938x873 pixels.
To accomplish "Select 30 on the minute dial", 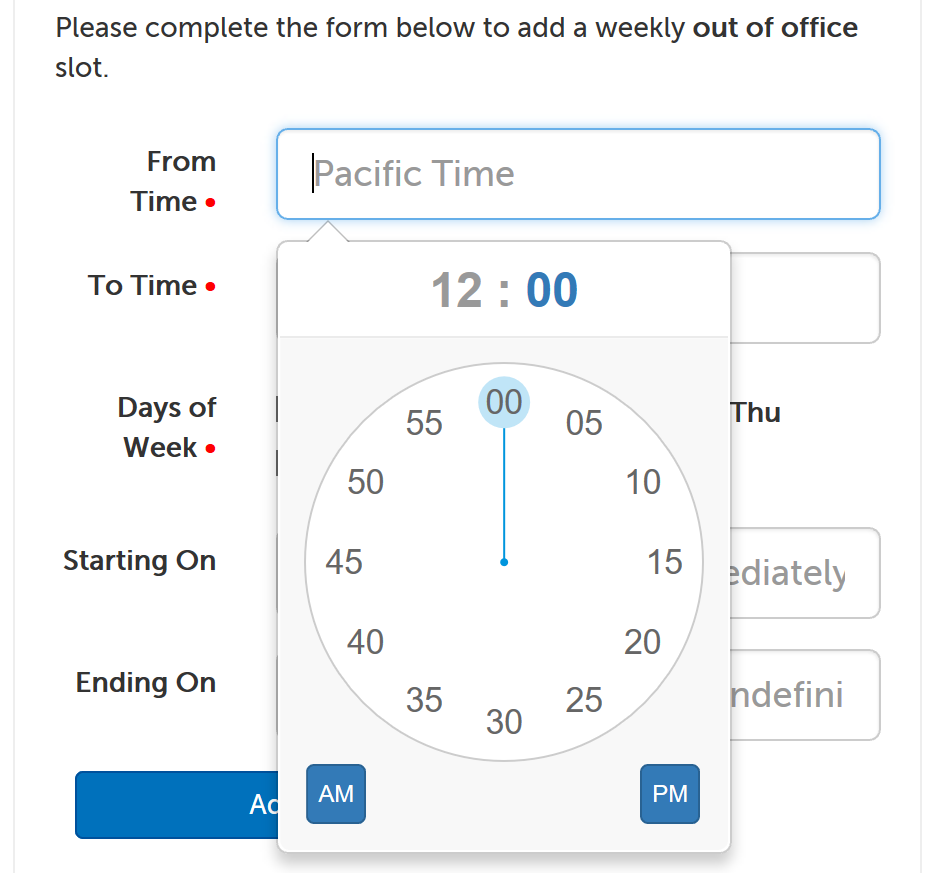I will click(504, 721).
